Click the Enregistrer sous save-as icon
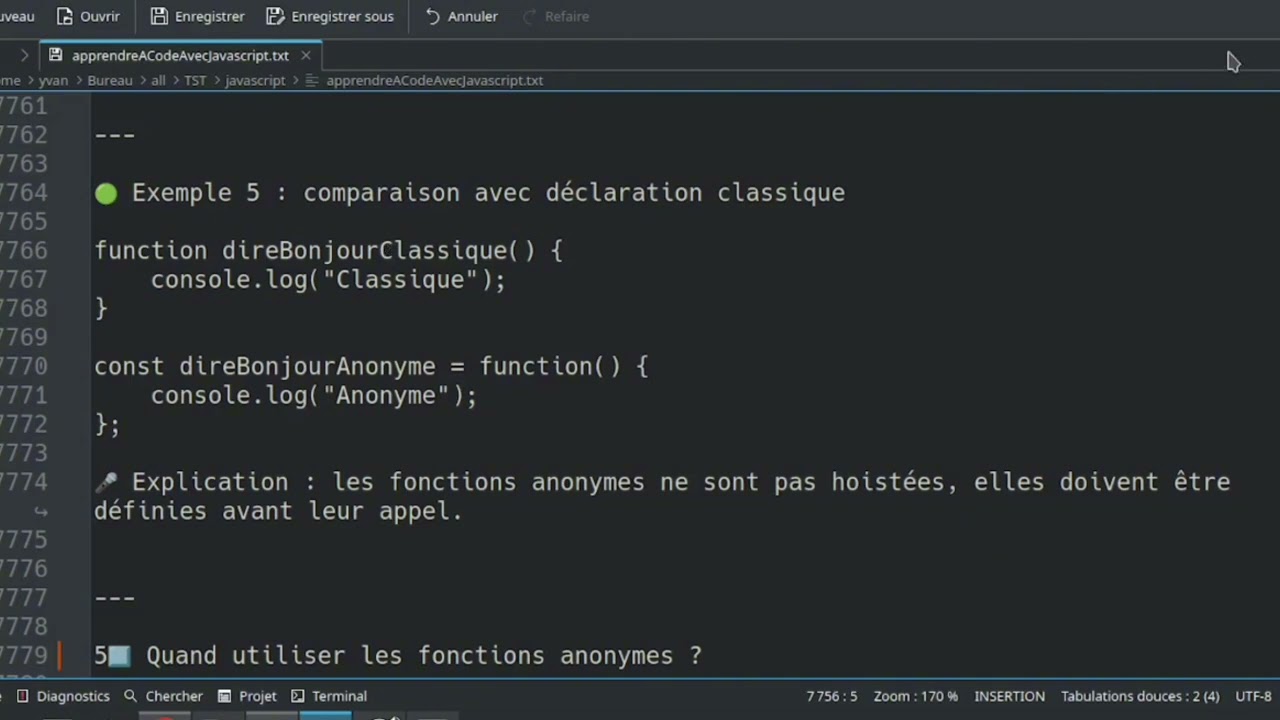The height and width of the screenshot is (720, 1280). [275, 16]
